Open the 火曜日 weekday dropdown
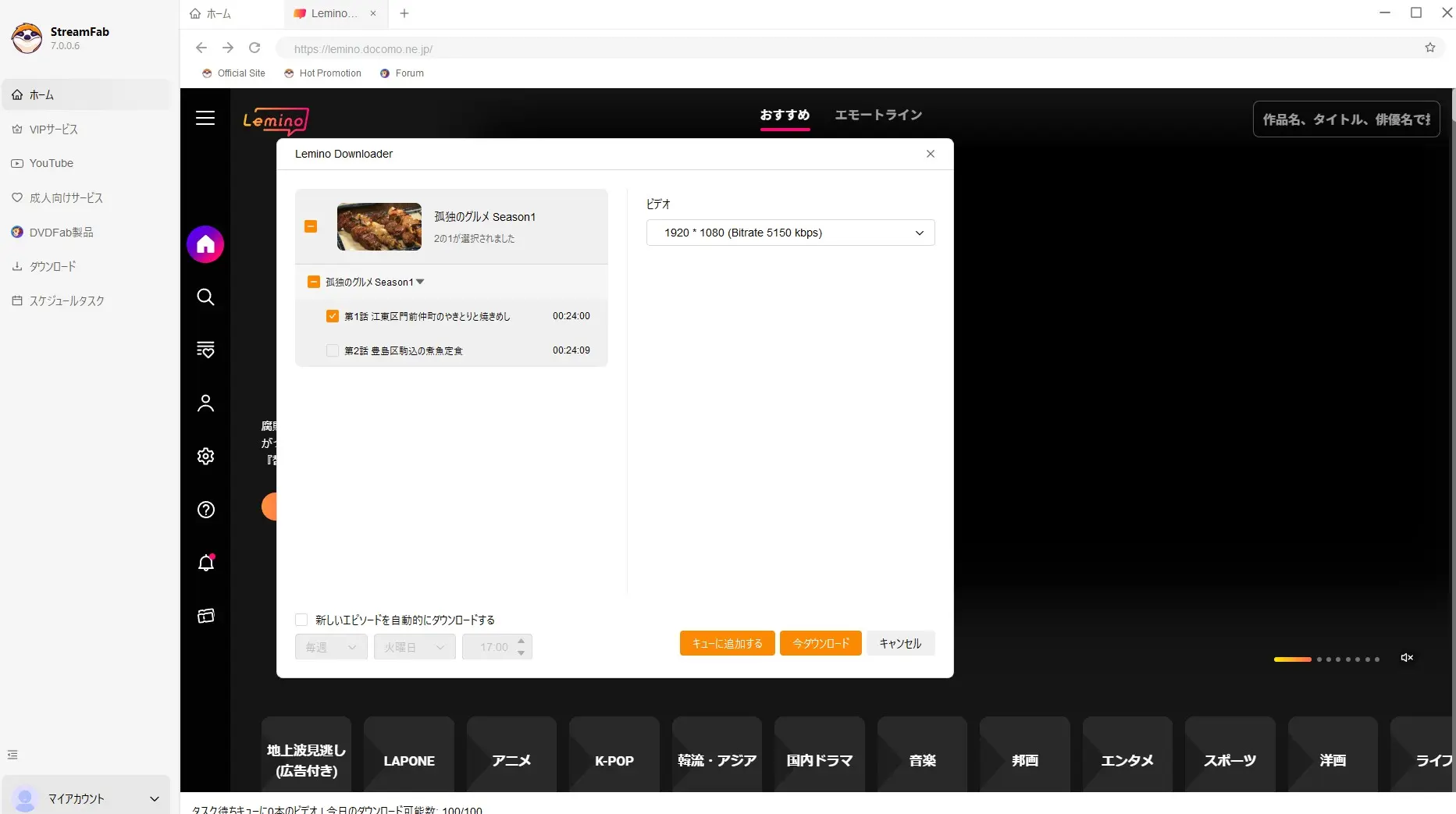The image size is (1456, 814). click(415, 647)
